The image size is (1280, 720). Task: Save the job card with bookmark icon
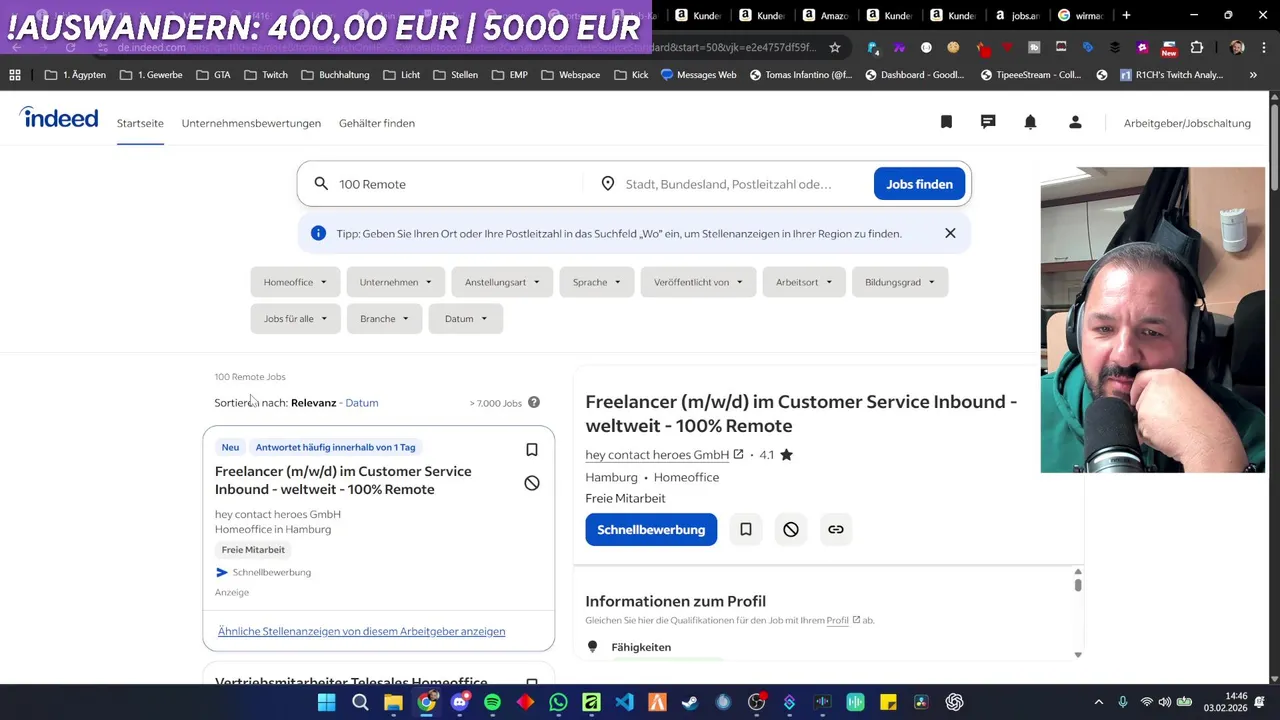pyautogui.click(x=532, y=450)
